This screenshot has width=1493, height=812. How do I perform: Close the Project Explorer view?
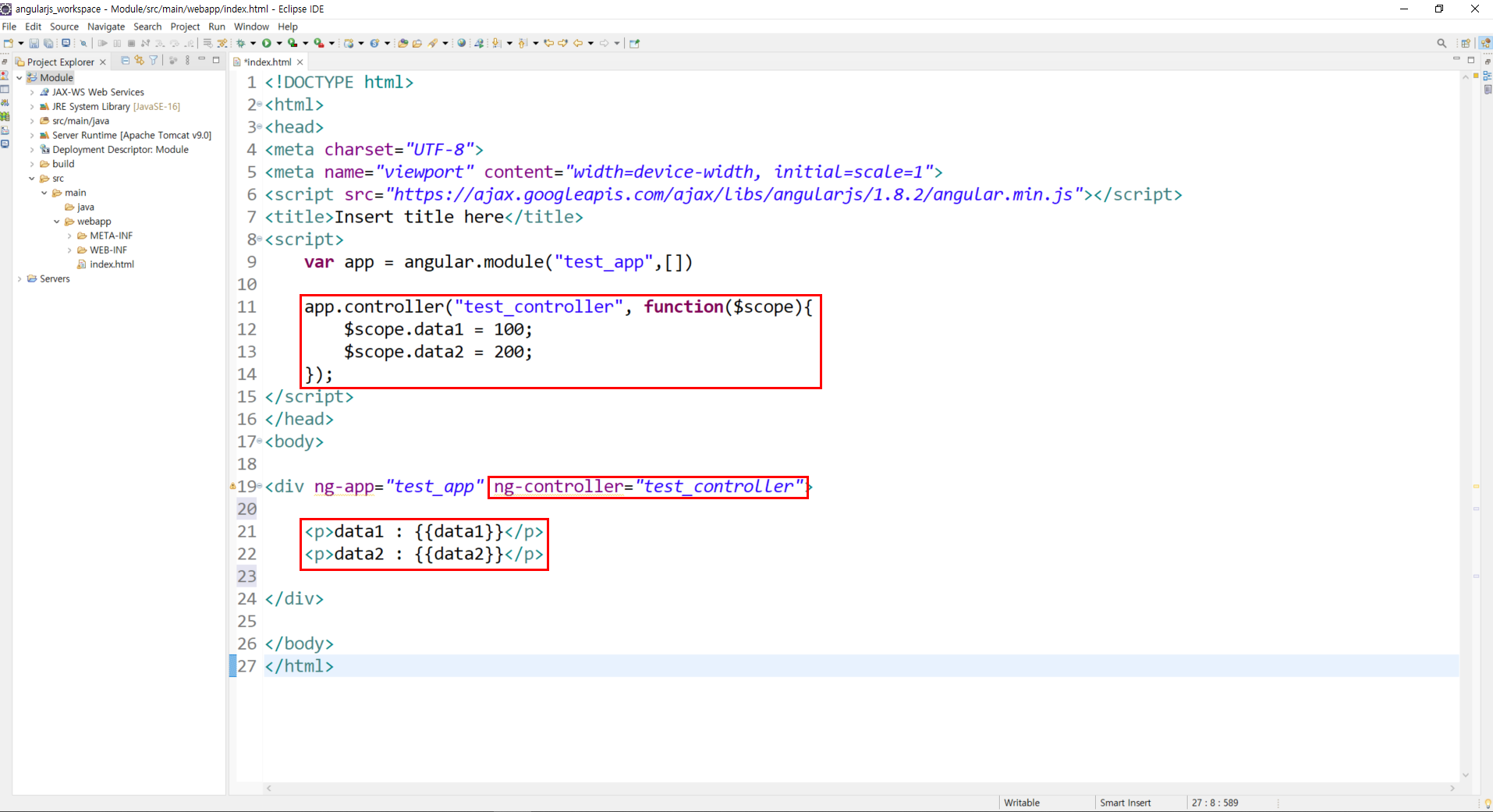(x=102, y=62)
